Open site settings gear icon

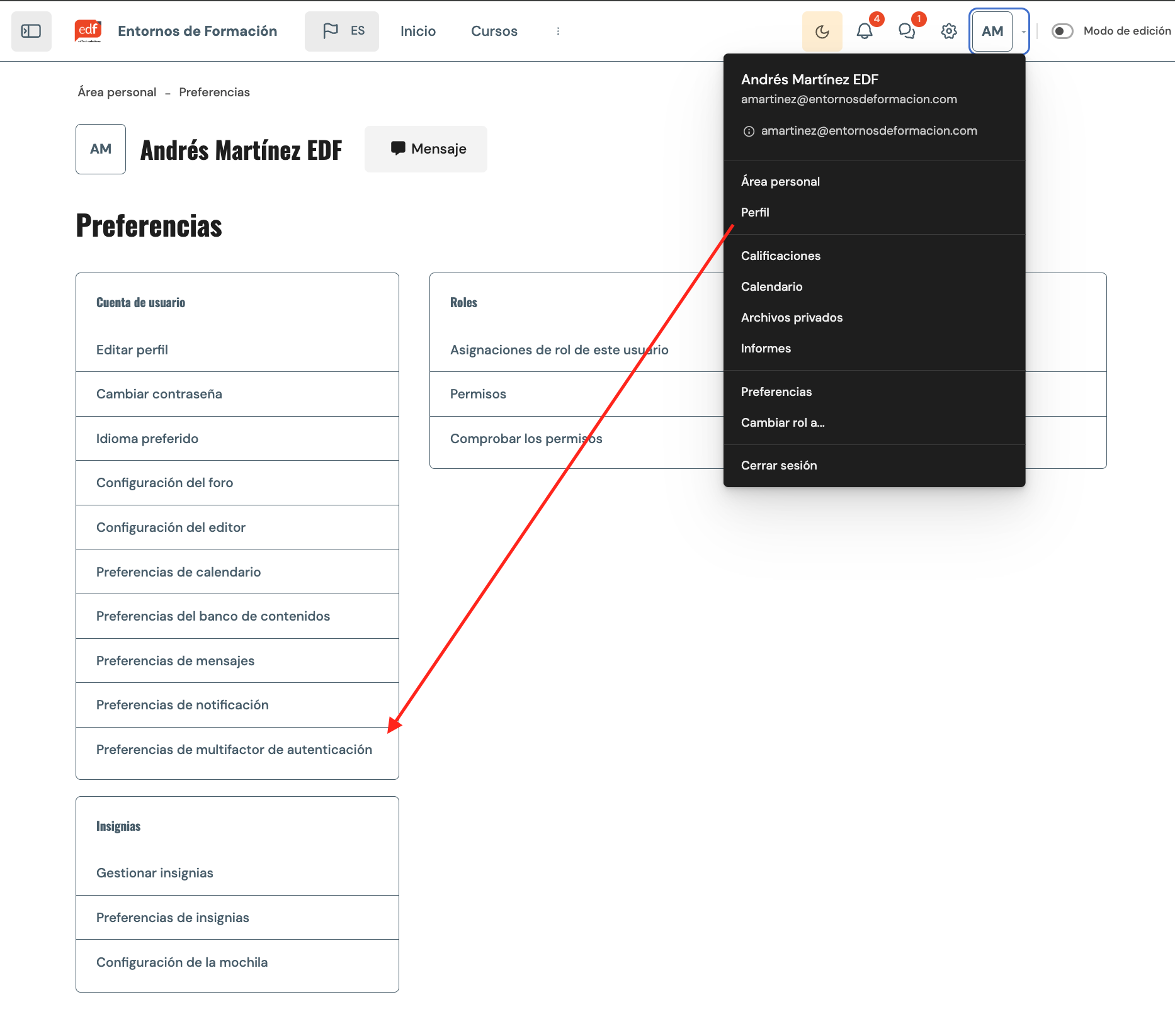coord(949,31)
